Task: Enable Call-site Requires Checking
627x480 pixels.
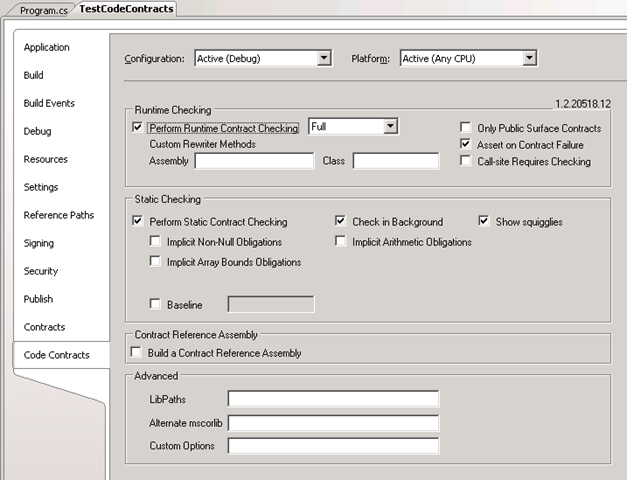Action: tap(465, 160)
